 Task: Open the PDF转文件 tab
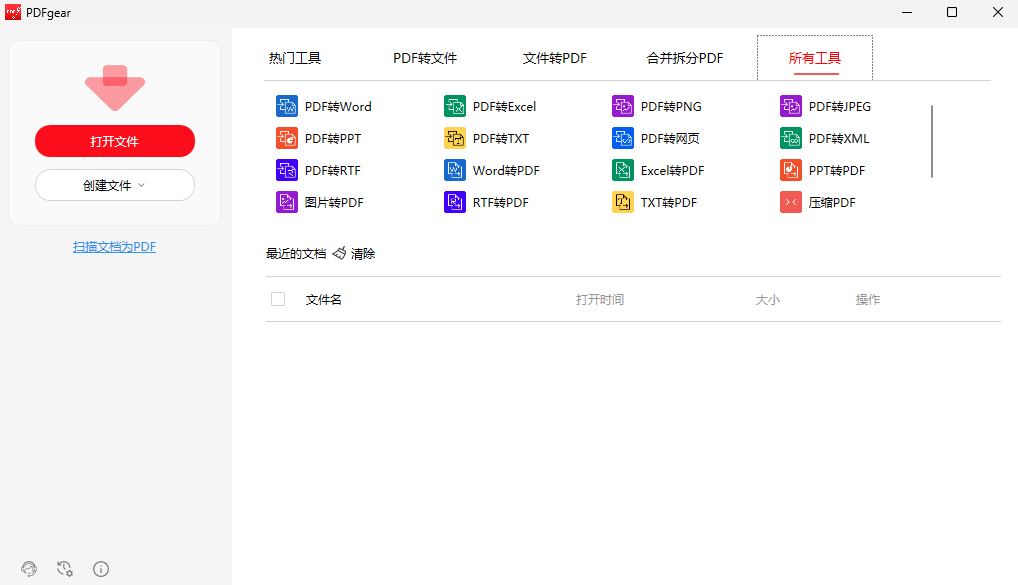(x=424, y=58)
